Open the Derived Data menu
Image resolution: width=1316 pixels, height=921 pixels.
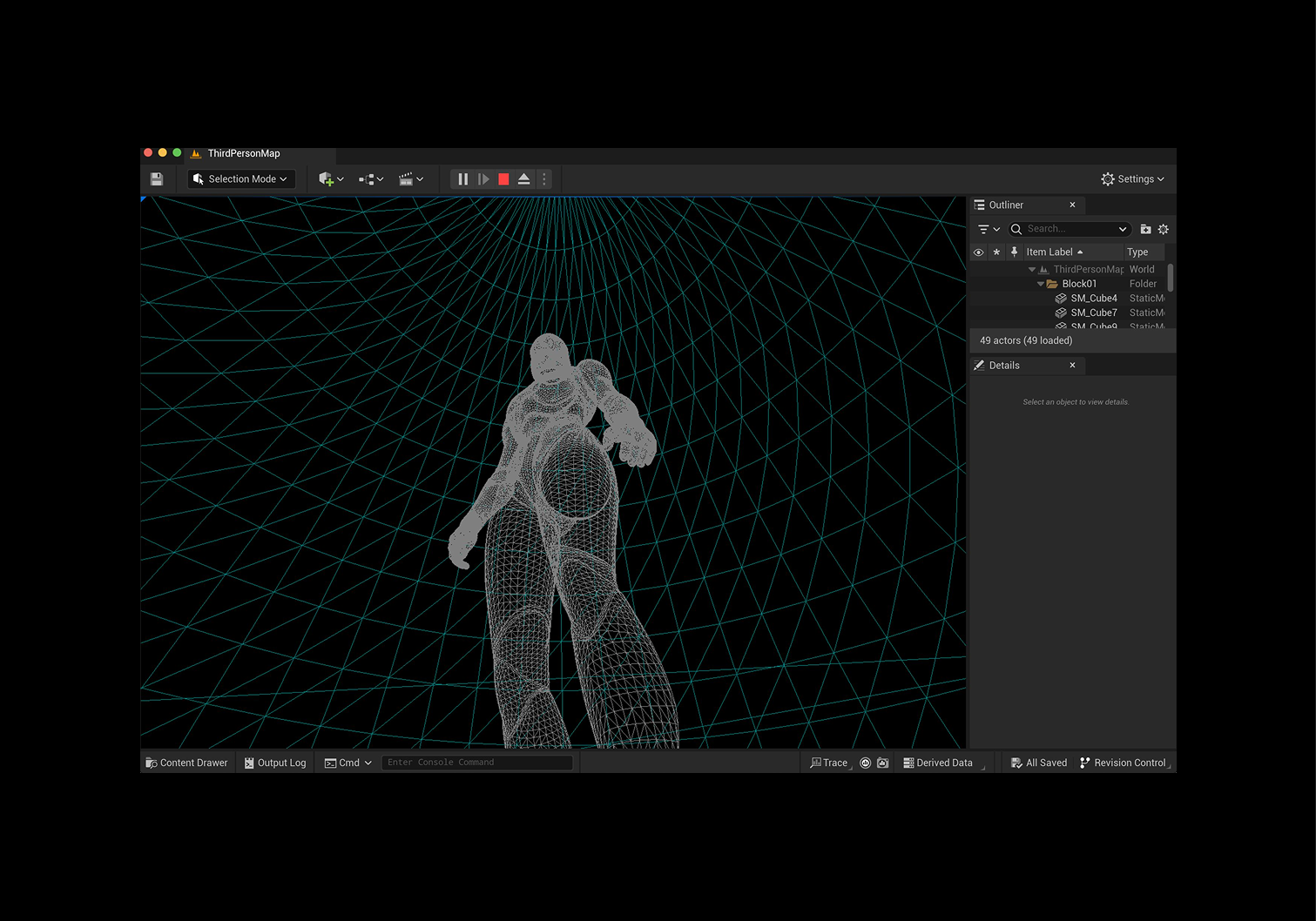[938, 763]
